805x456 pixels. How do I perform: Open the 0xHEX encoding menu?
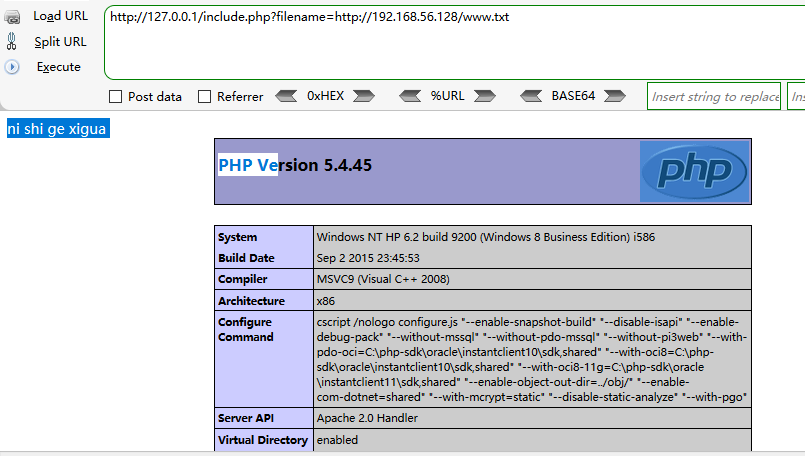click(325, 96)
